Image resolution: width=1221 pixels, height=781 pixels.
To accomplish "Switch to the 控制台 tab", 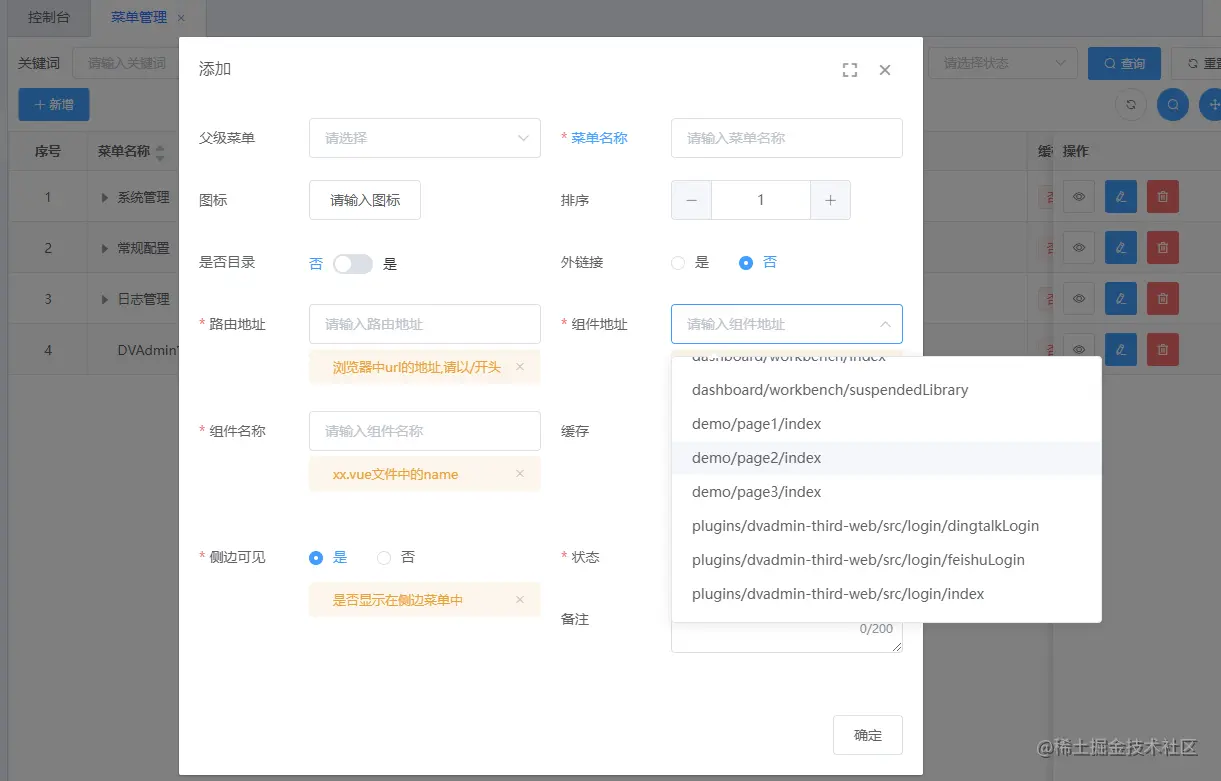I will point(49,18).
